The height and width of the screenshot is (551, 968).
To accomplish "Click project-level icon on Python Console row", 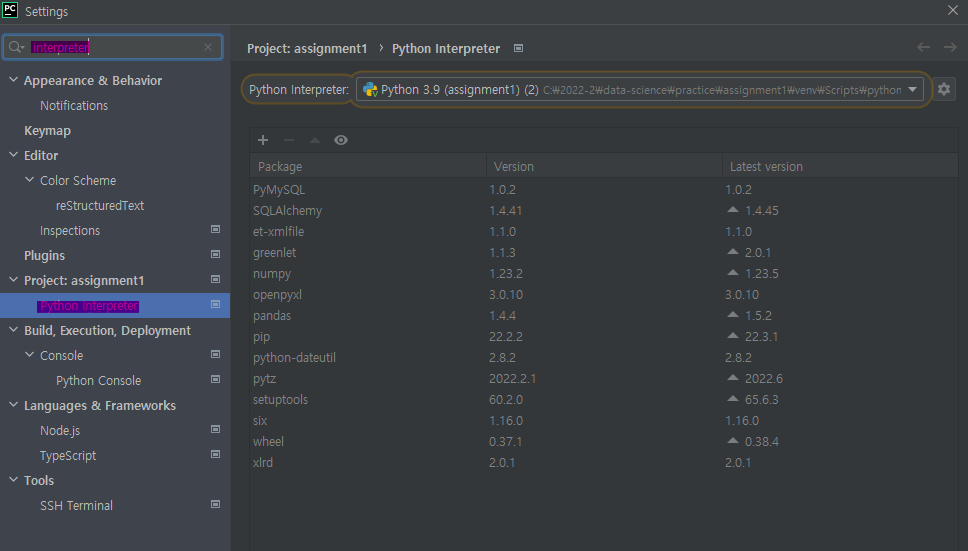I will tap(215, 379).
